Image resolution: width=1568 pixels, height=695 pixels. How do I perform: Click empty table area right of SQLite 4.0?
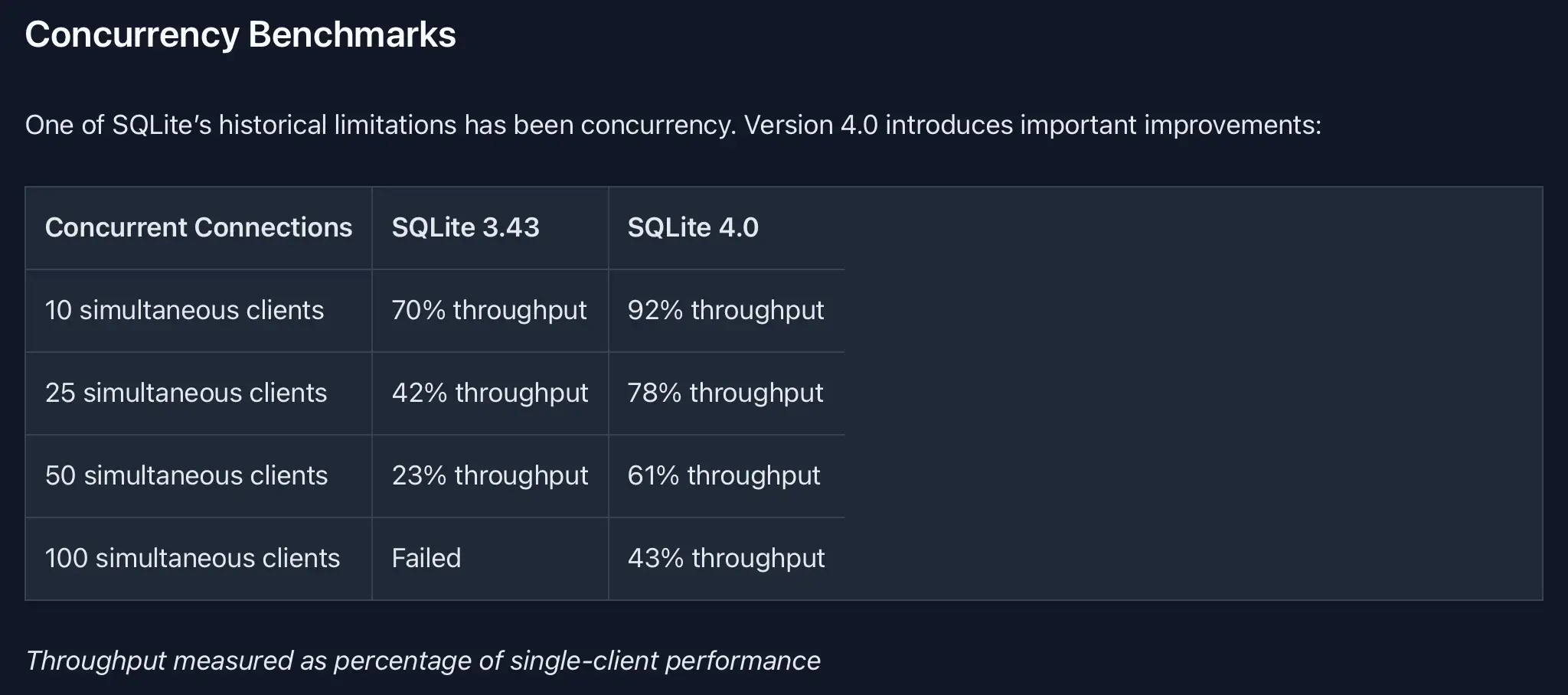tap(1193, 393)
